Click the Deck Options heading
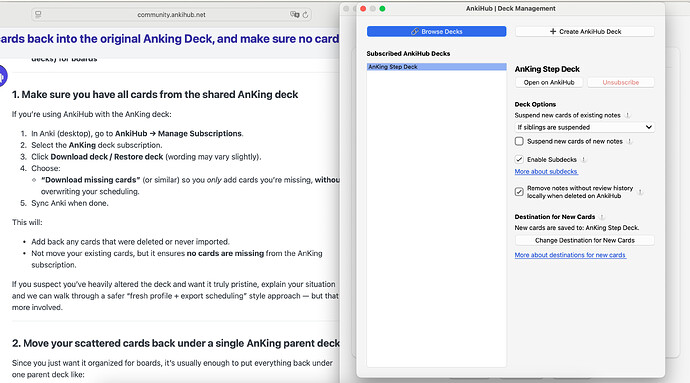Image resolution: width=690 pixels, height=383 pixels. pos(535,104)
